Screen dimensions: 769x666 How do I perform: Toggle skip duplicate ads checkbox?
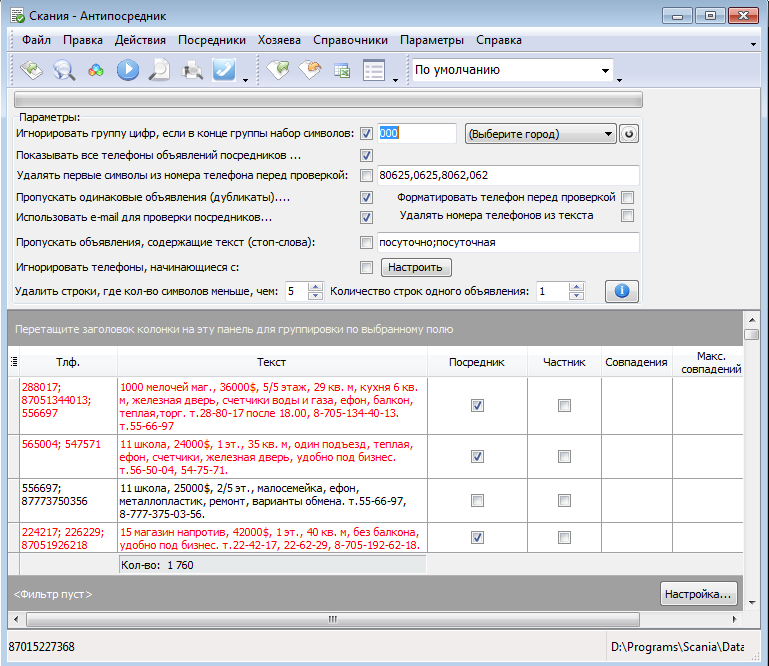click(x=366, y=198)
